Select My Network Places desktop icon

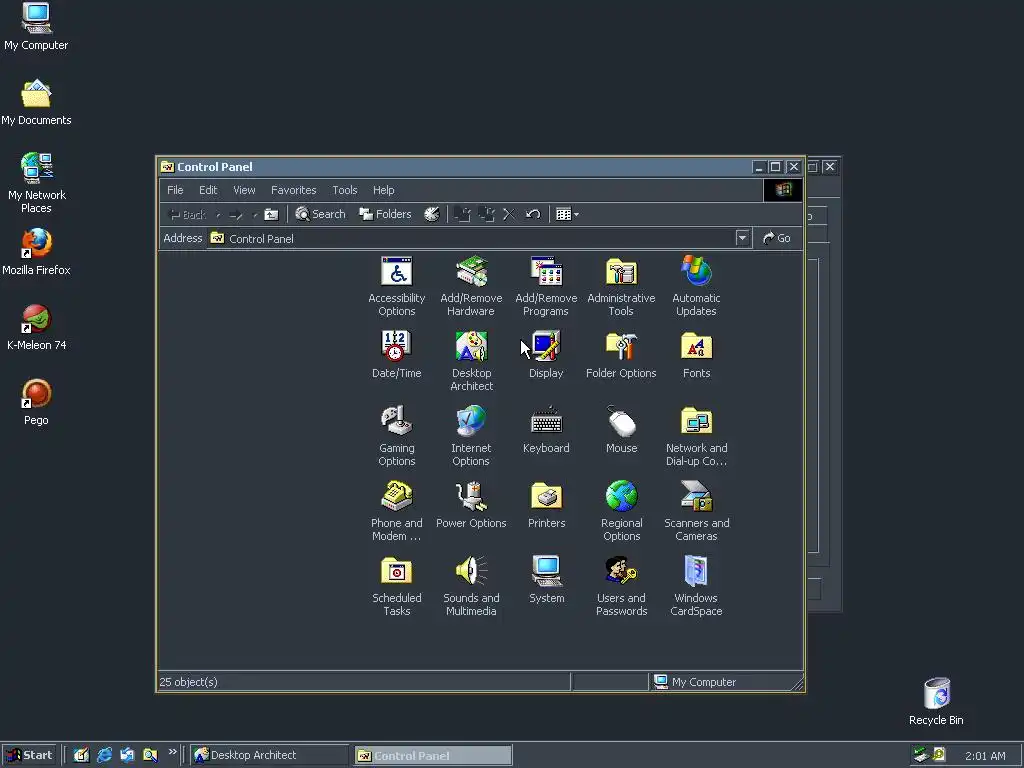[x=37, y=183]
